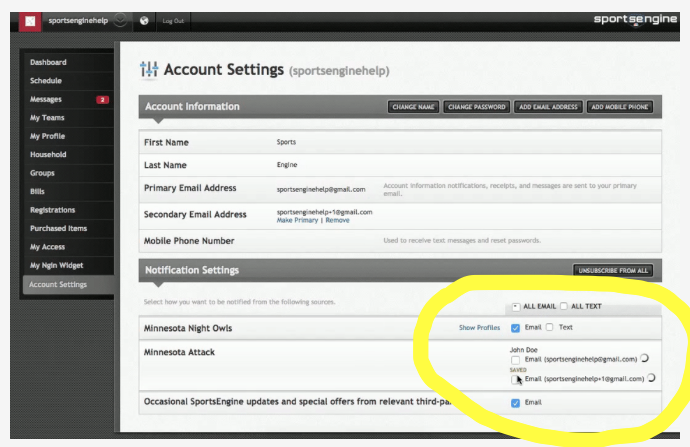Toggle the All Text checkbox
The image size is (690, 447).
coord(564,306)
